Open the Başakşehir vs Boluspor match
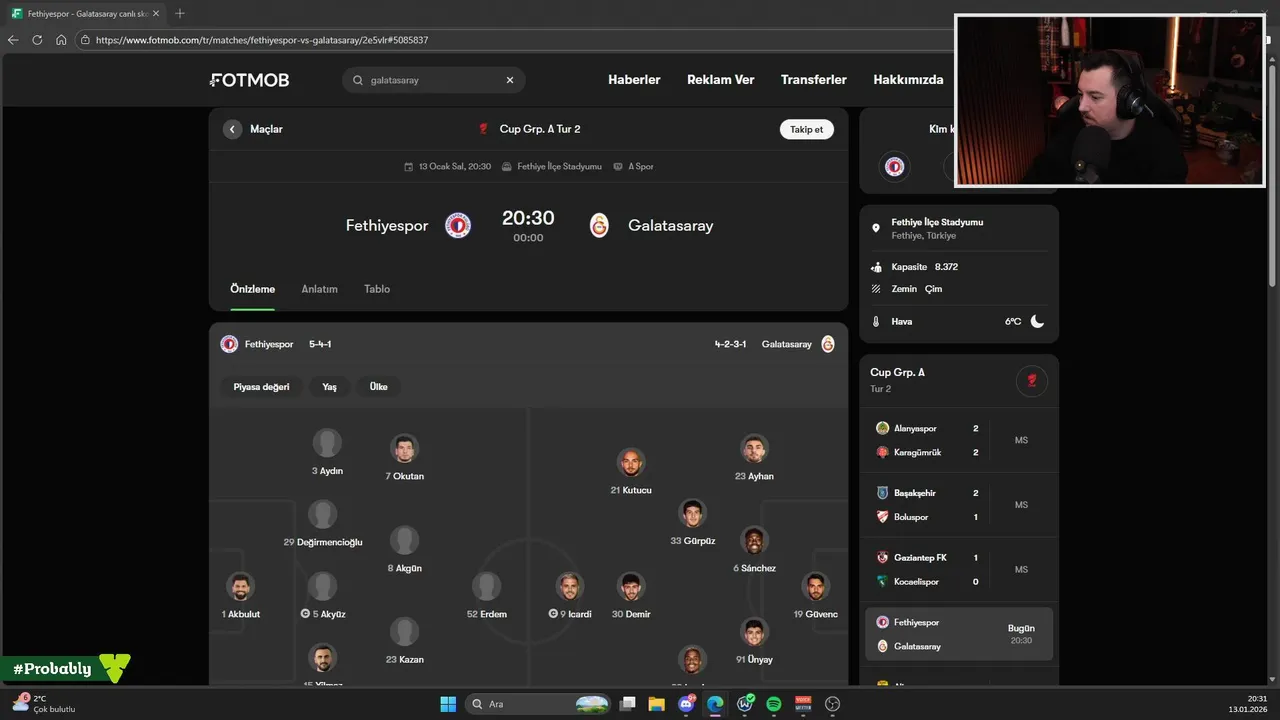This screenshot has width=1280, height=720. 958,505
